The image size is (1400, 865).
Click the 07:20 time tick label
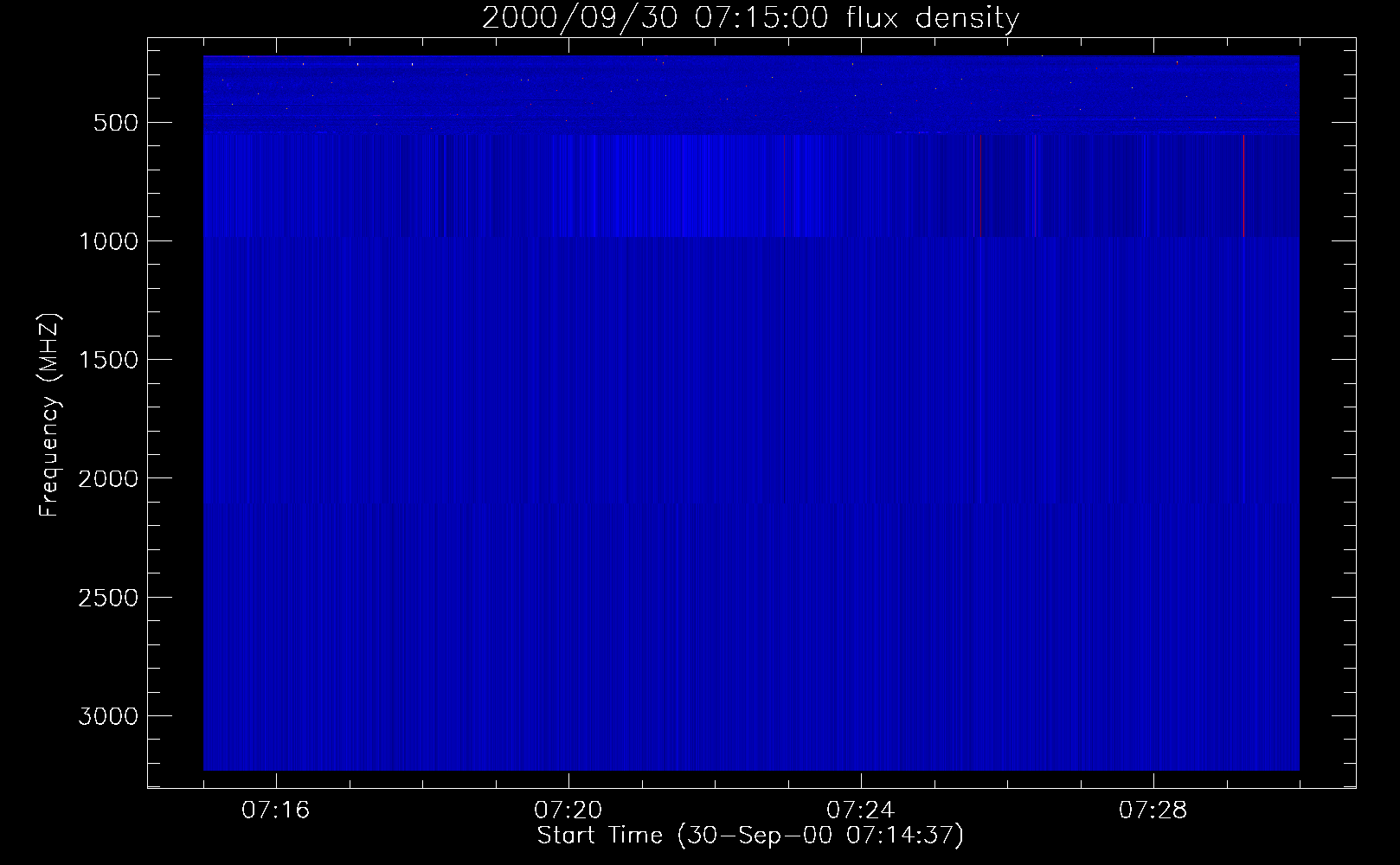click(568, 811)
